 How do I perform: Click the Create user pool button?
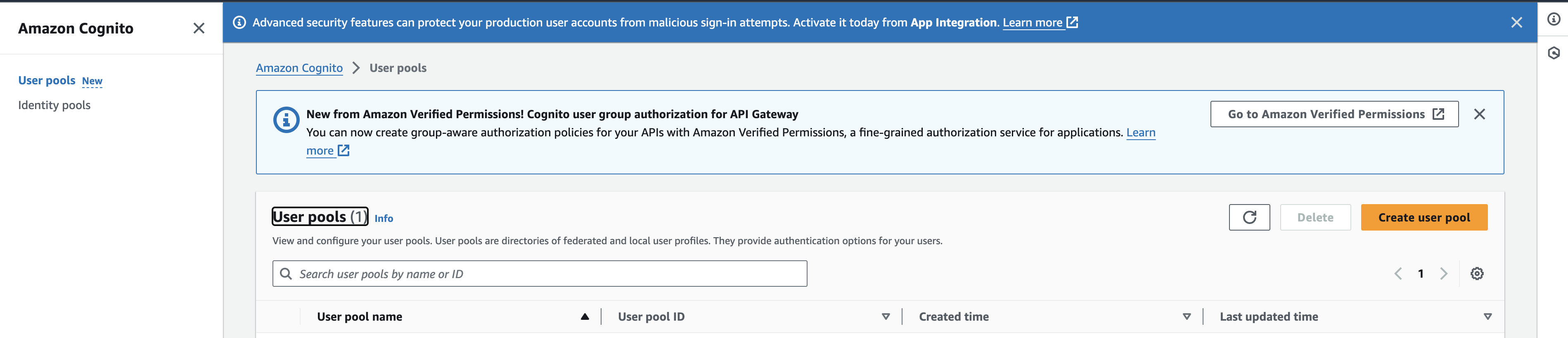1423,217
